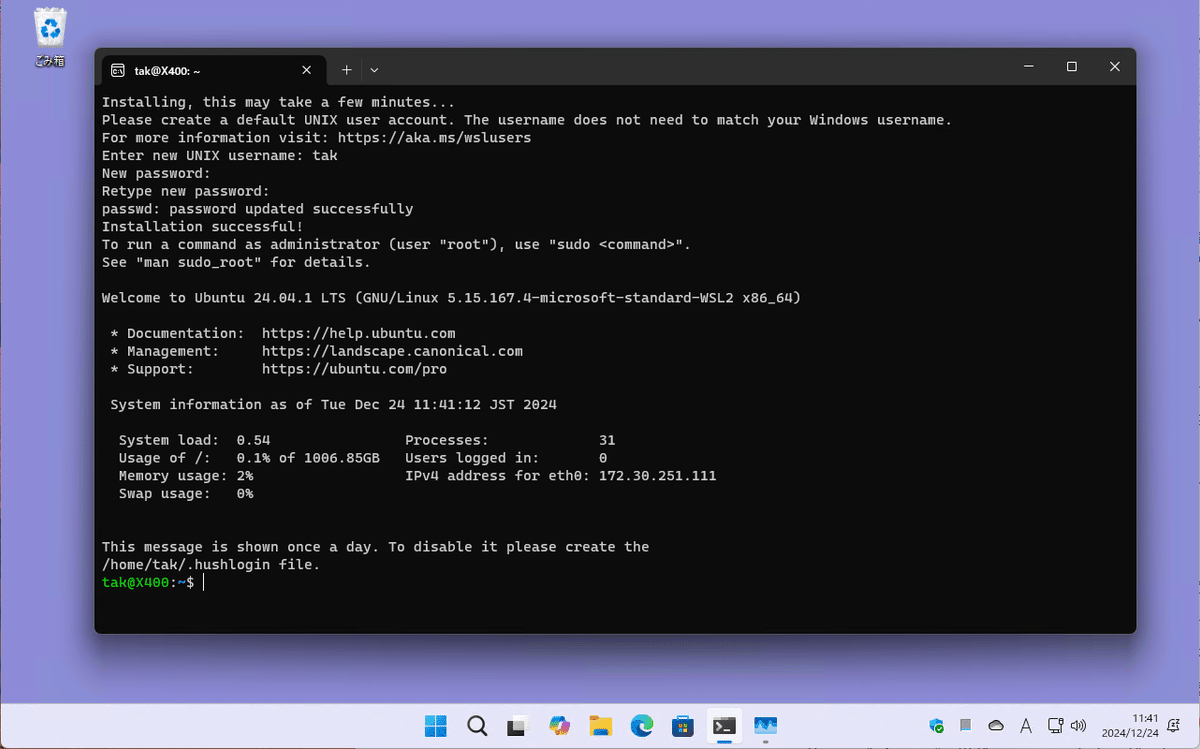Click the 'Welcome to Ubuntu 24.04.1 LTS' line

(x=451, y=298)
